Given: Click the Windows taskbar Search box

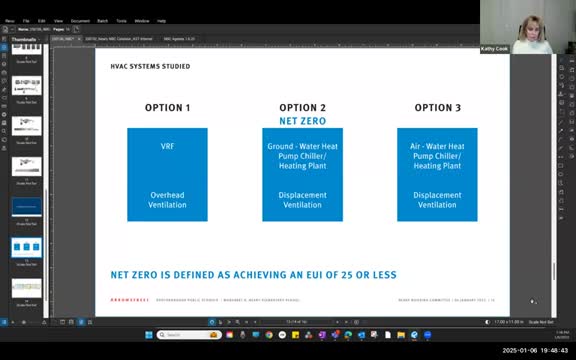Looking at the screenshot, I should pos(189,335).
